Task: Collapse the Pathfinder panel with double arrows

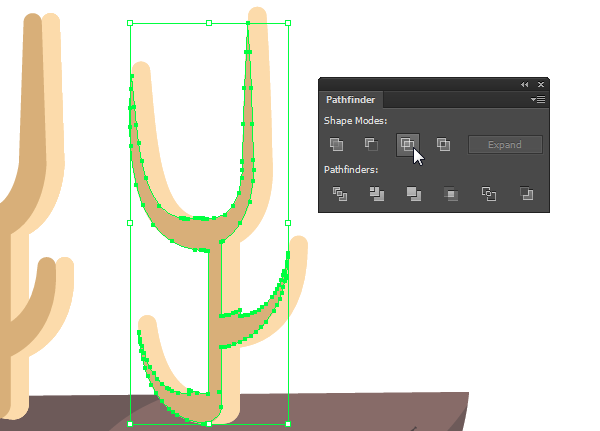Action: click(x=525, y=85)
